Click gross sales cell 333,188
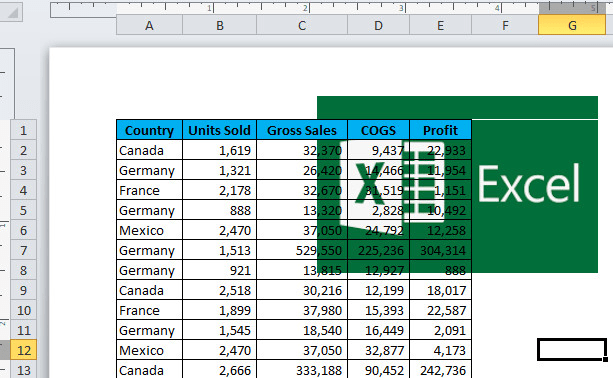613x378 pixels. click(302, 369)
